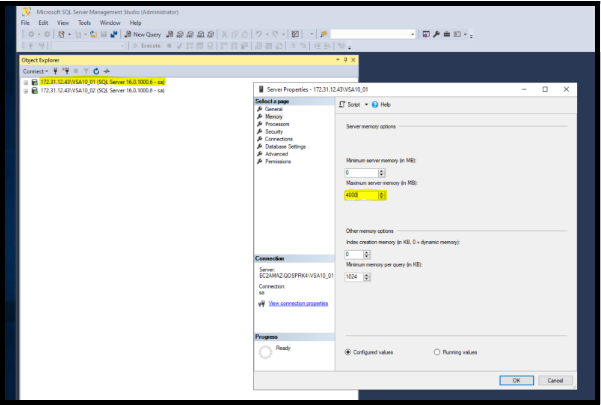Click the Connect Object Explorer plug icon
Screen dimensions: 601x405
coord(56,71)
